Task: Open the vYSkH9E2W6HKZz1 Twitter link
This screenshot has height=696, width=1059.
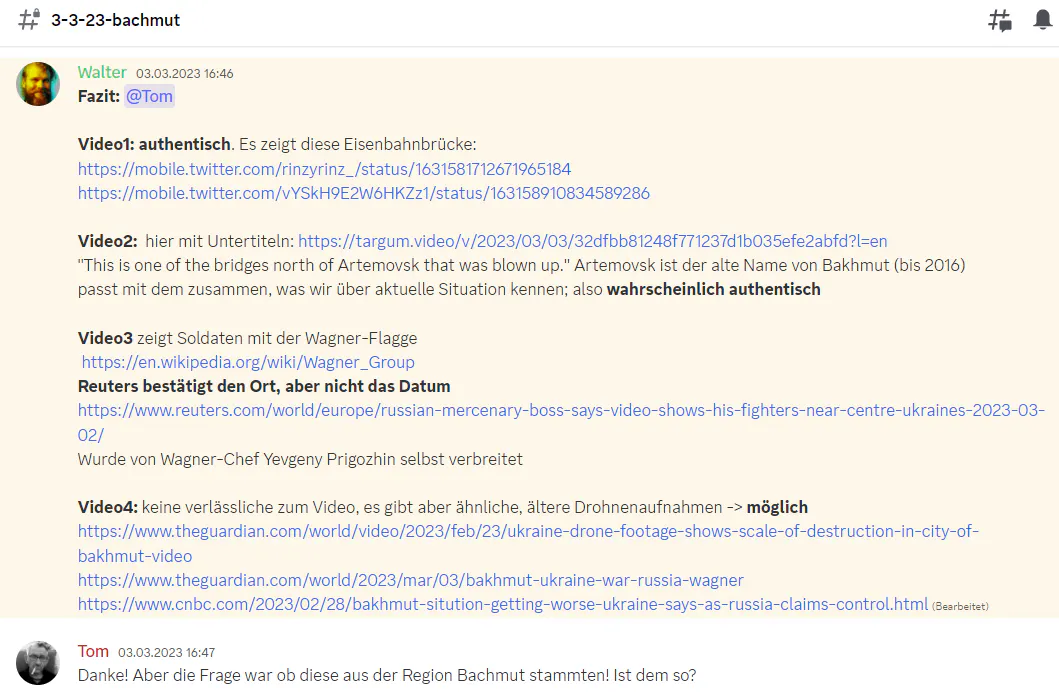Action: point(363,193)
